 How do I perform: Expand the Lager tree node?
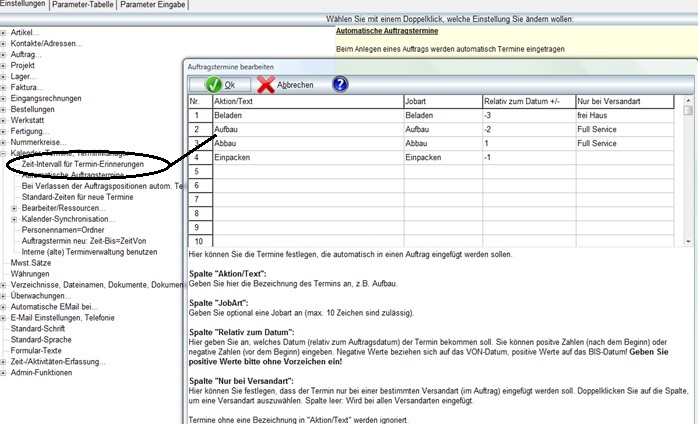(3, 77)
